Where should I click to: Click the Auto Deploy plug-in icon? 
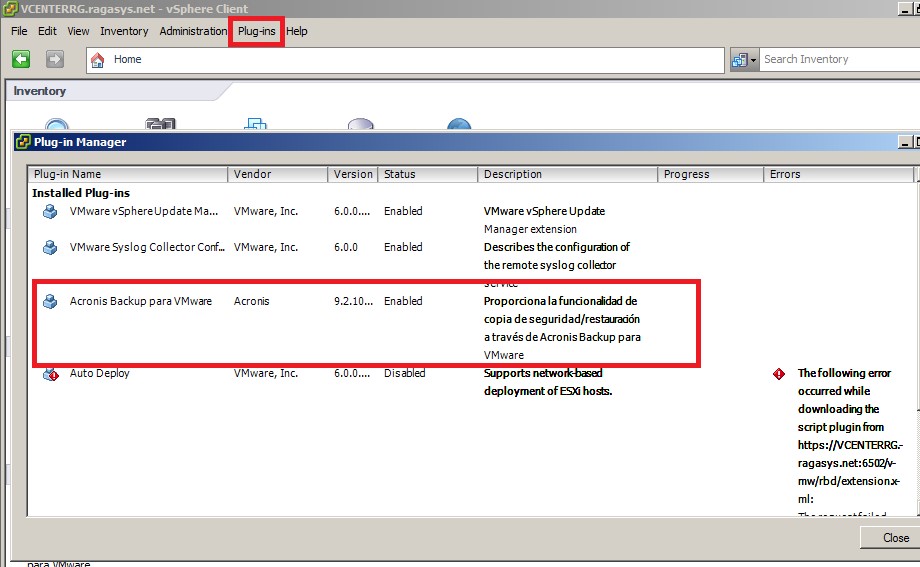tap(50, 374)
